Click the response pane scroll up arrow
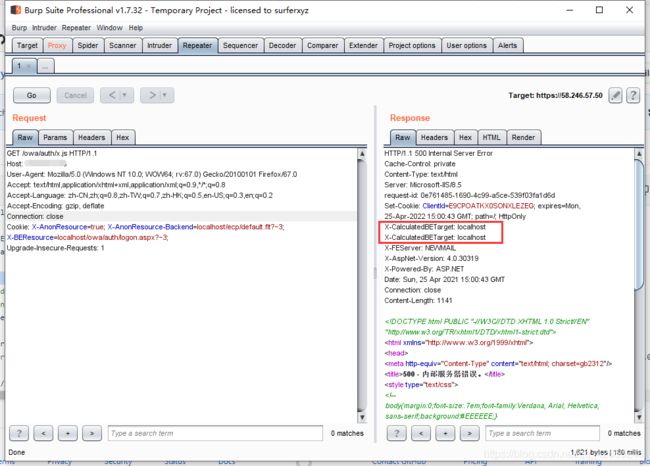650x466 pixels. click(639, 154)
